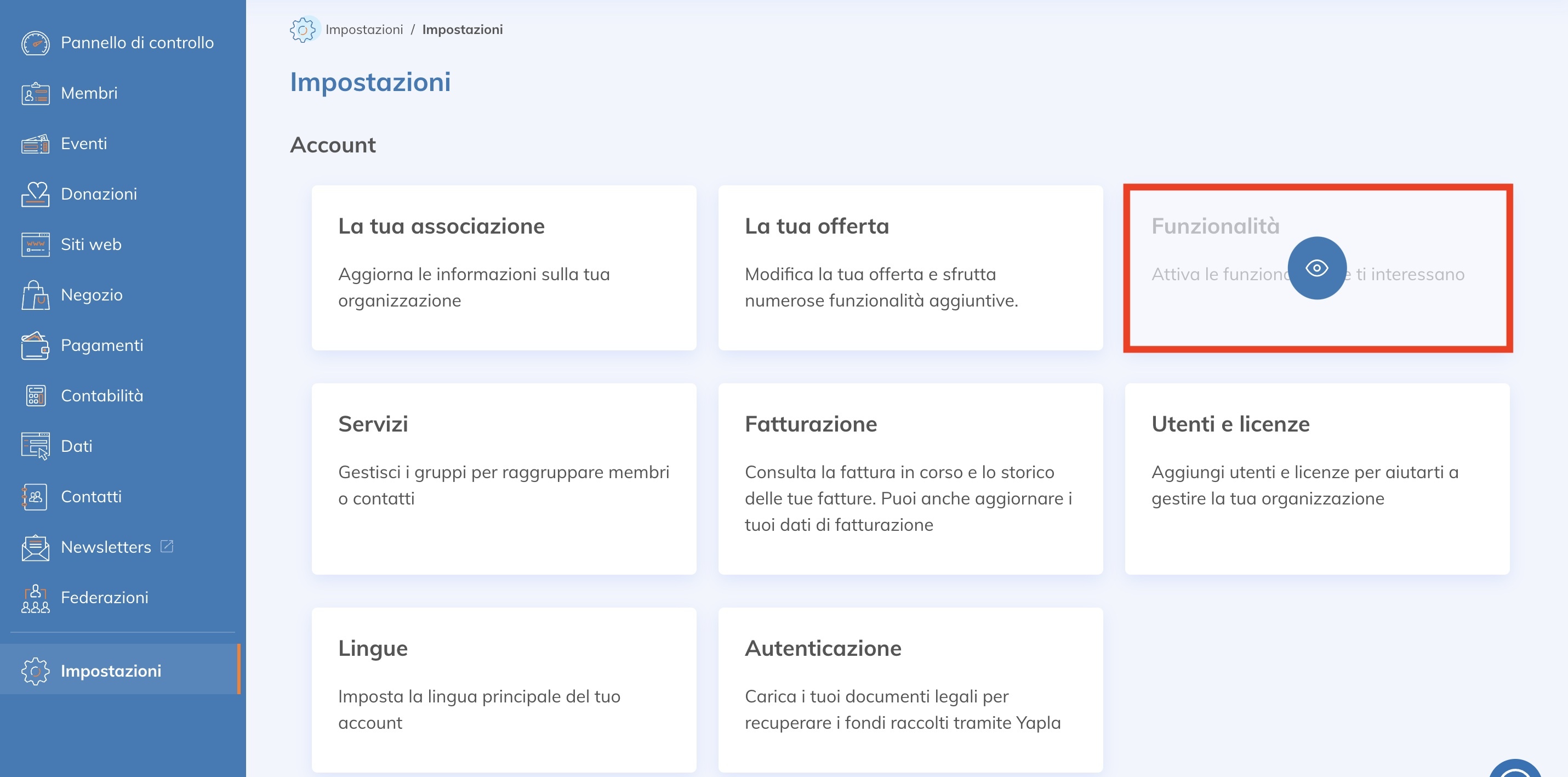Open the external-link icon next to Newsletters
The image size is (1568, 777).
point(167,546)
